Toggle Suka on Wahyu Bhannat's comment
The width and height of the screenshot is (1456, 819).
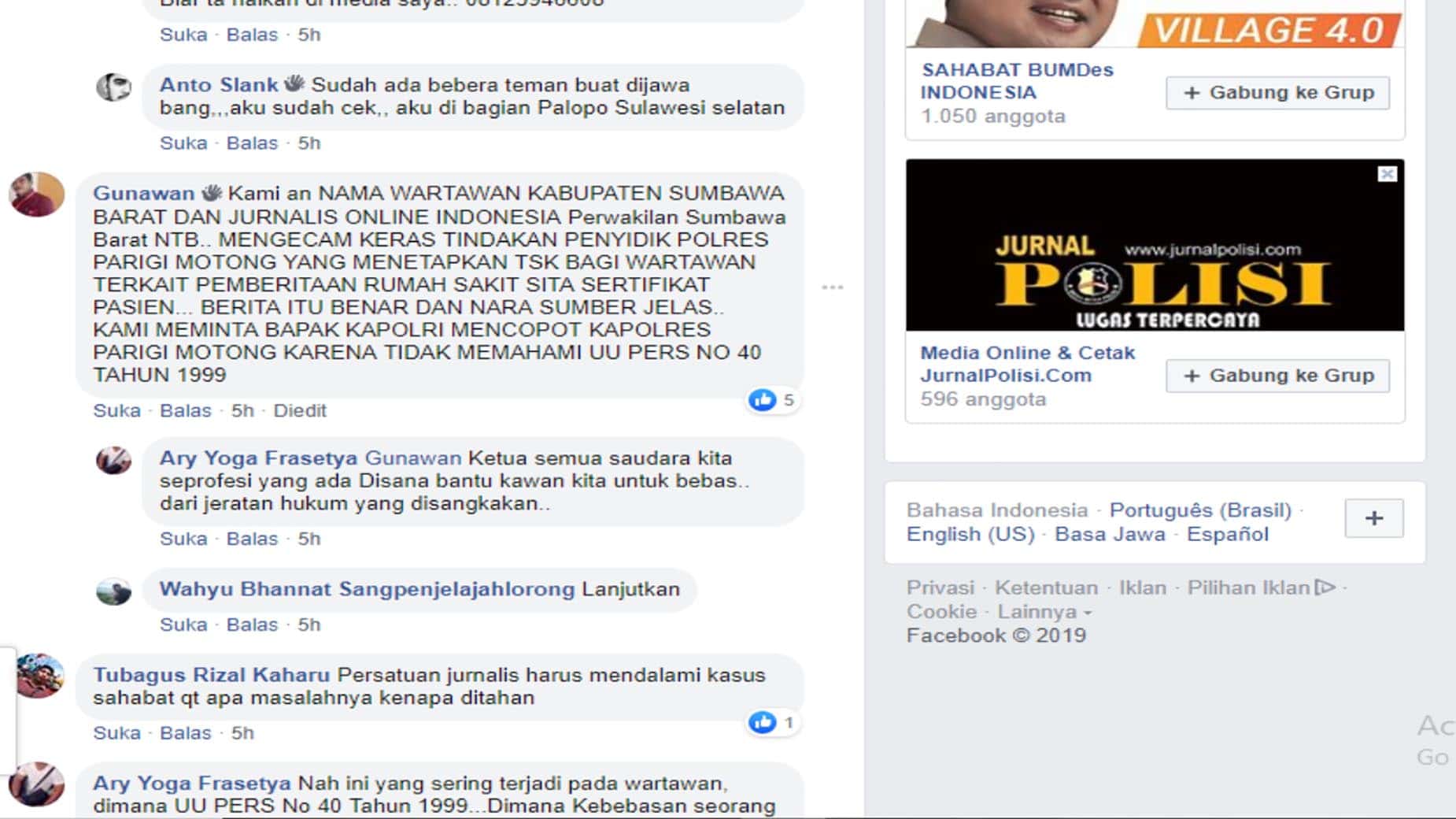(183, 624)
